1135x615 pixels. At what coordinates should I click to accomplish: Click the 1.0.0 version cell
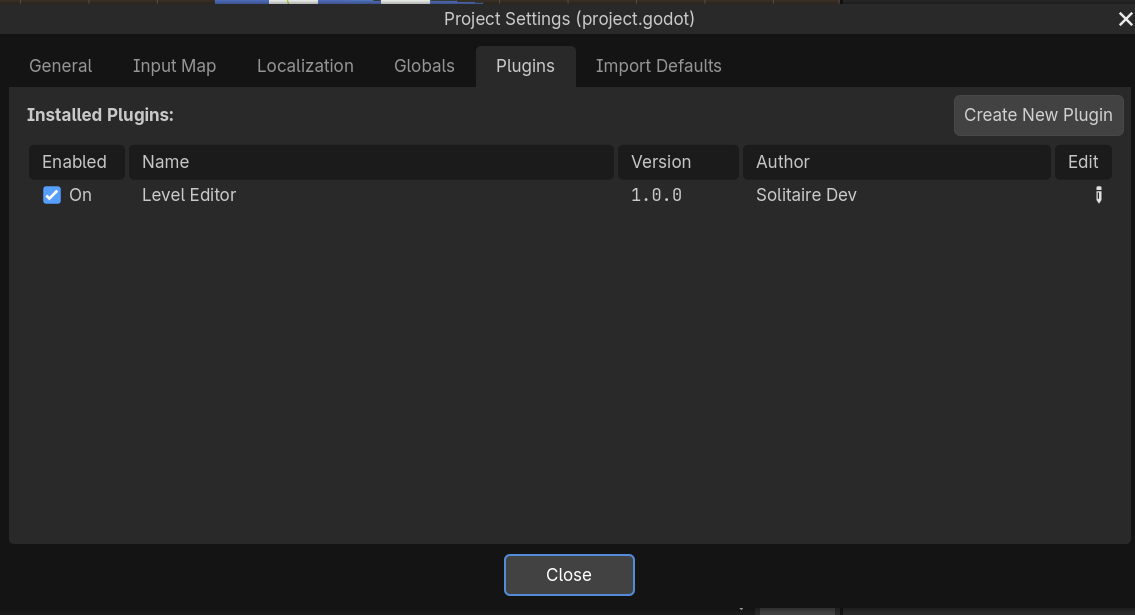click(656, 195)
